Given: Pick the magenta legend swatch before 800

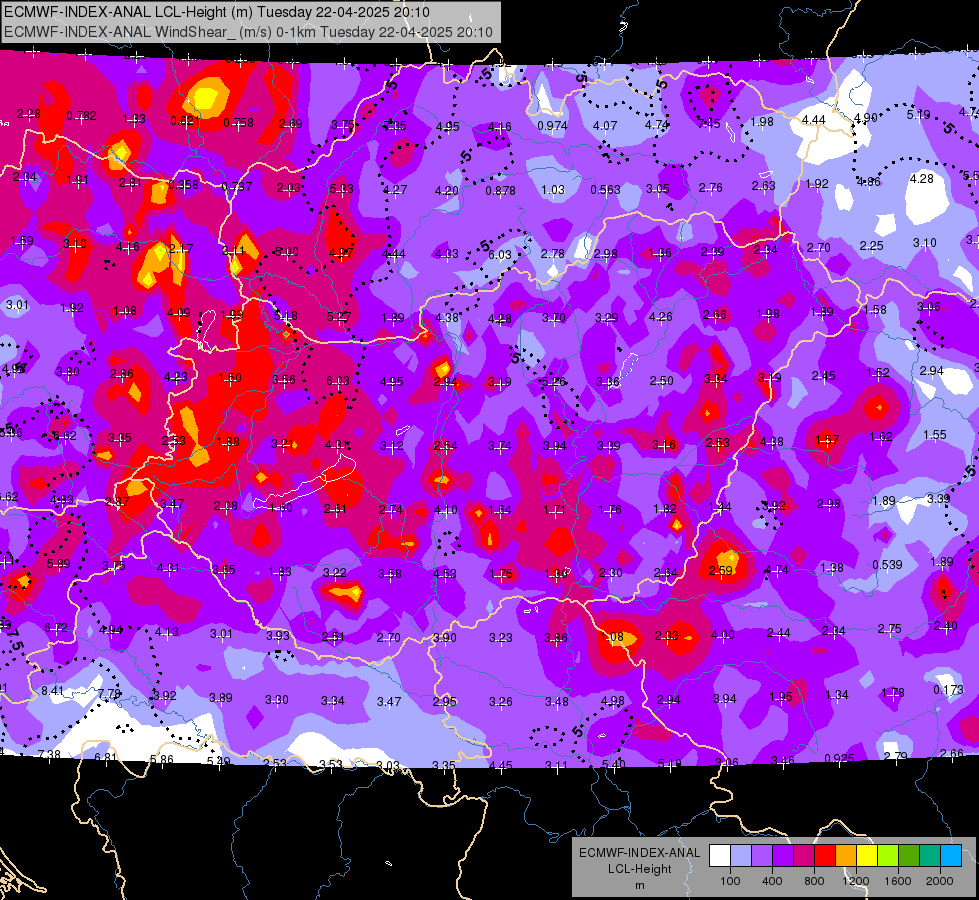Looking at the screenshot, I should (804, 856).
